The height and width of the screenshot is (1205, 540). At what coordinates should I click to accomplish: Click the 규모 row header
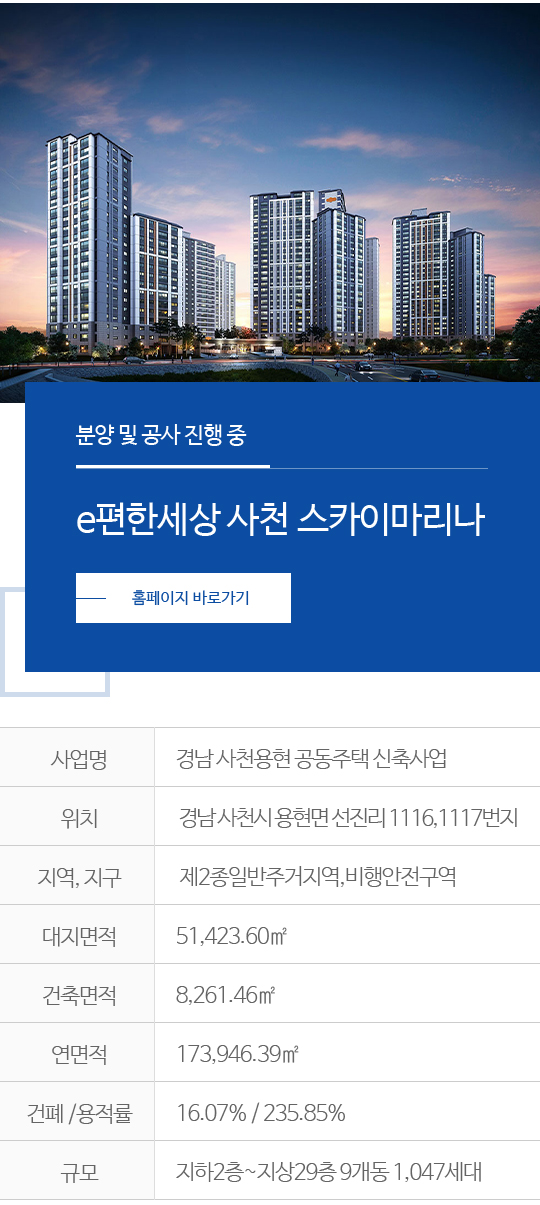click(x=78, y=1171)
